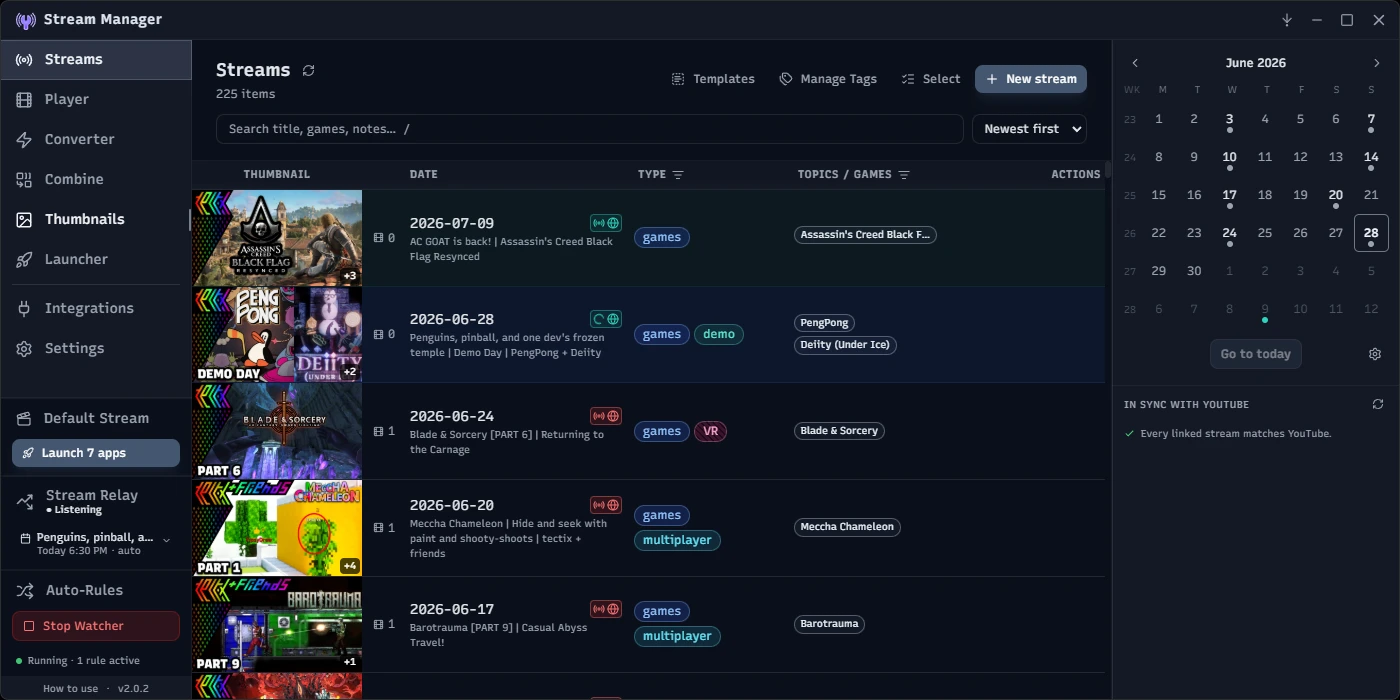
Task: Click the 2026-06-28 date title
Action: tap(452, 319)
